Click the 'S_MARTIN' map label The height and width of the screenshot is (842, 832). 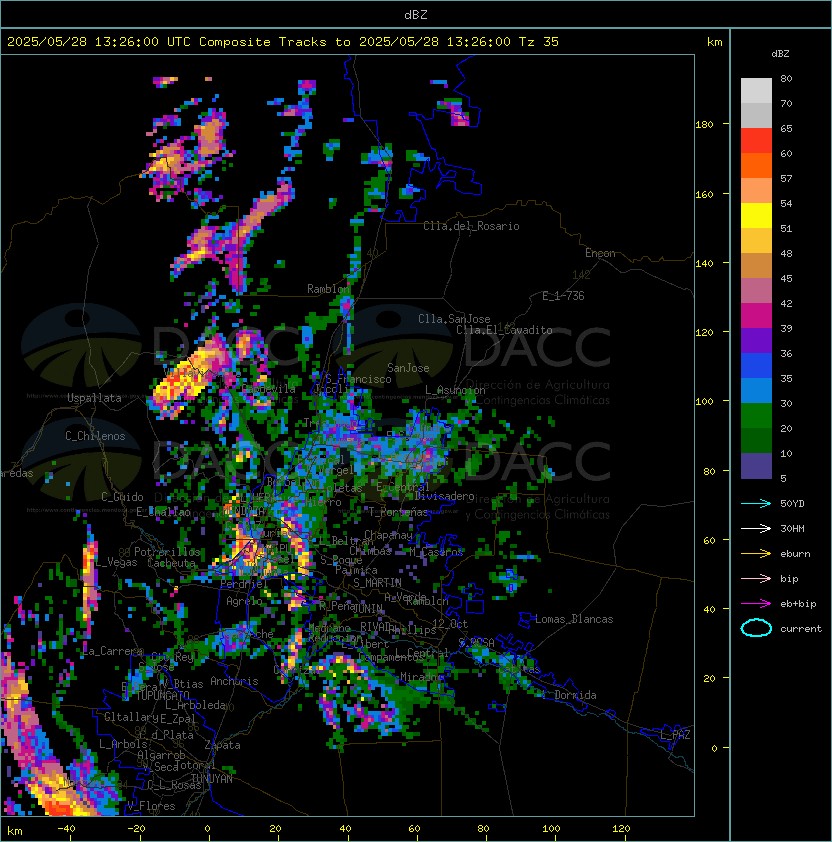[x=378, y=583]
